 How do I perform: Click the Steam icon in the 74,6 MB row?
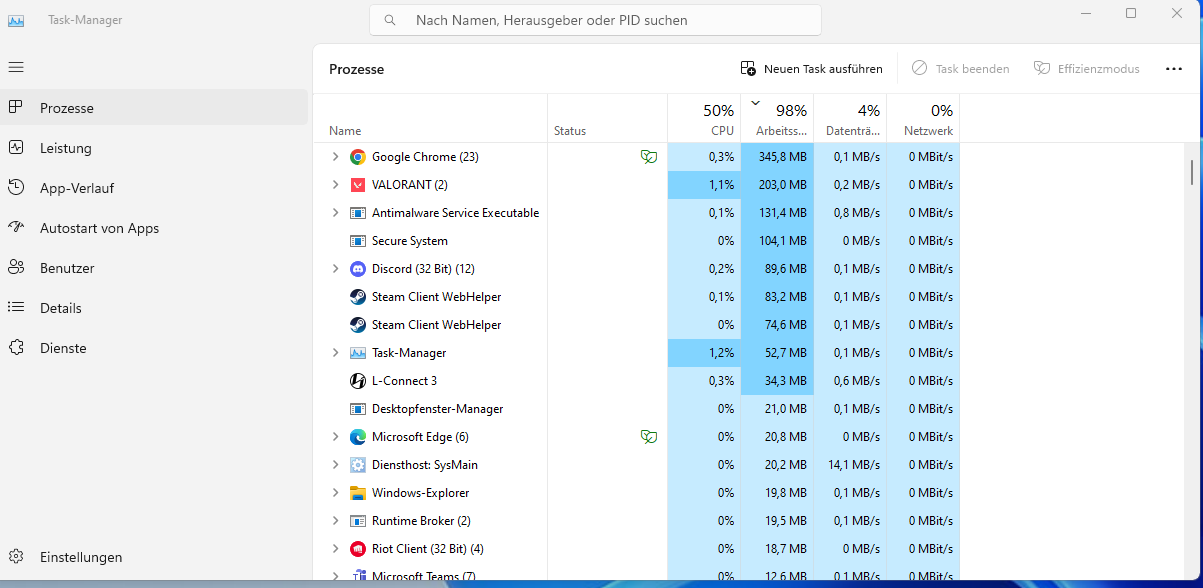click(x=358, y=325)
